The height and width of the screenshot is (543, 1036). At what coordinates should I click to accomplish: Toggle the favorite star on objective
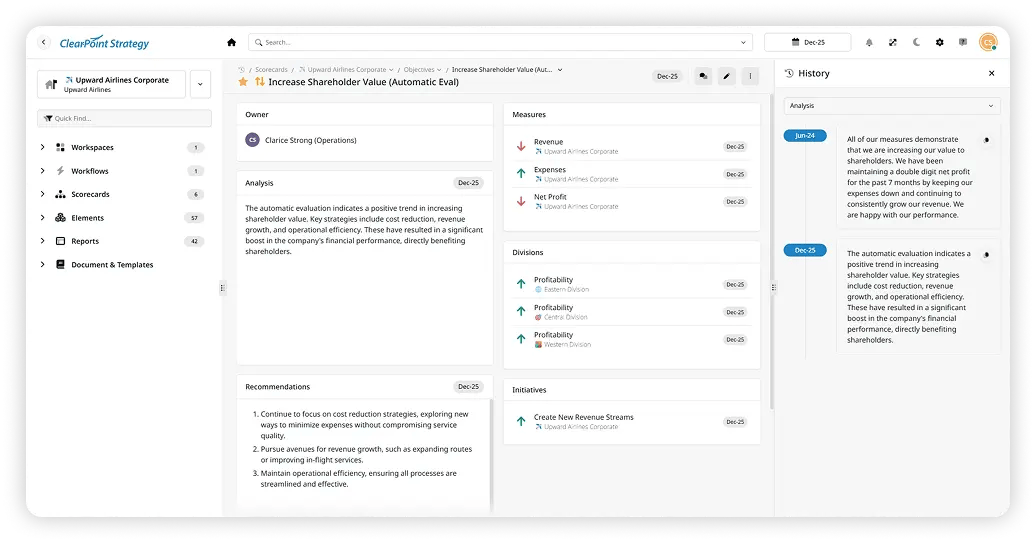tap(243, 82)
